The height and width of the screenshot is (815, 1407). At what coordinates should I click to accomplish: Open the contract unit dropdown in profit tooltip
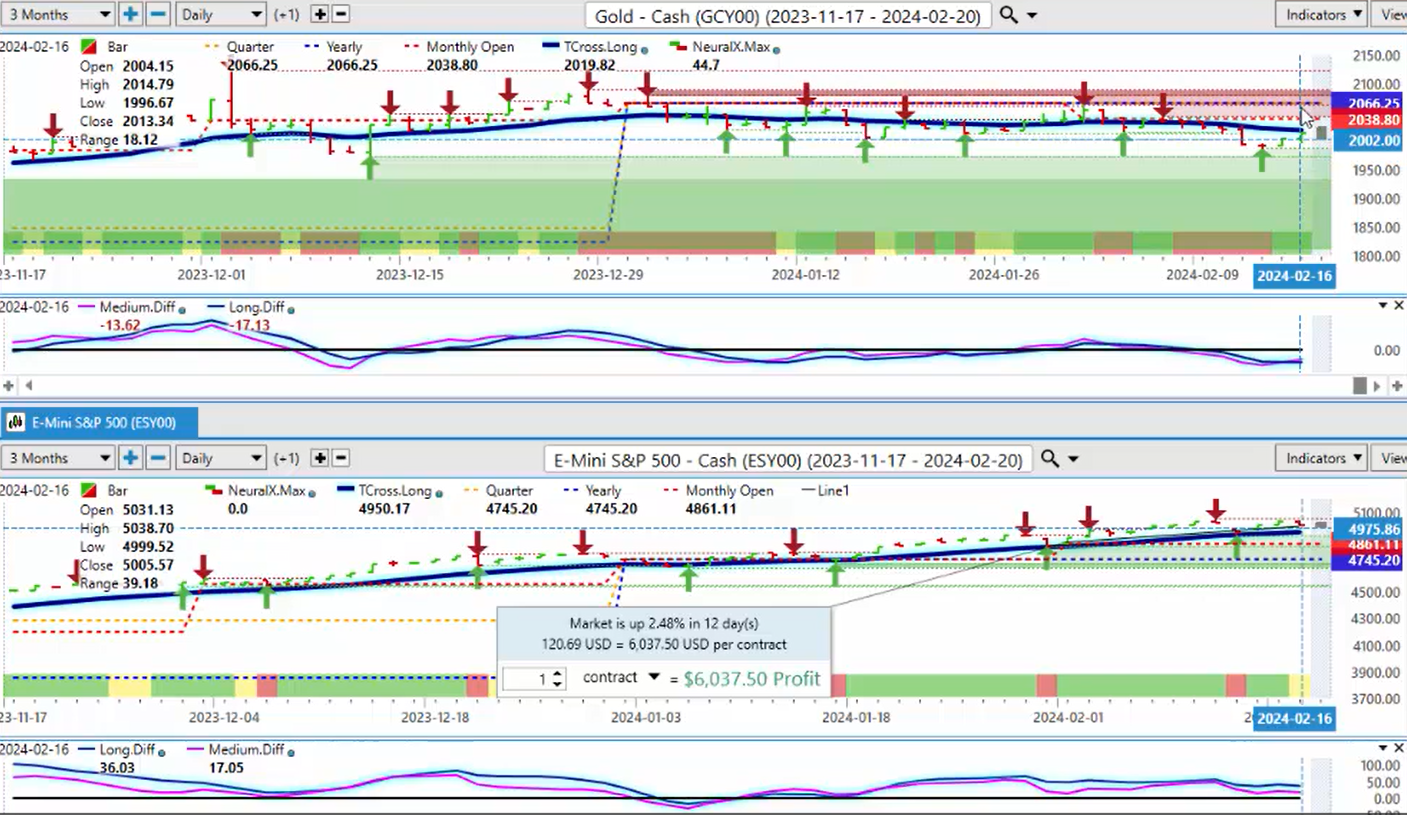point(654,677)
